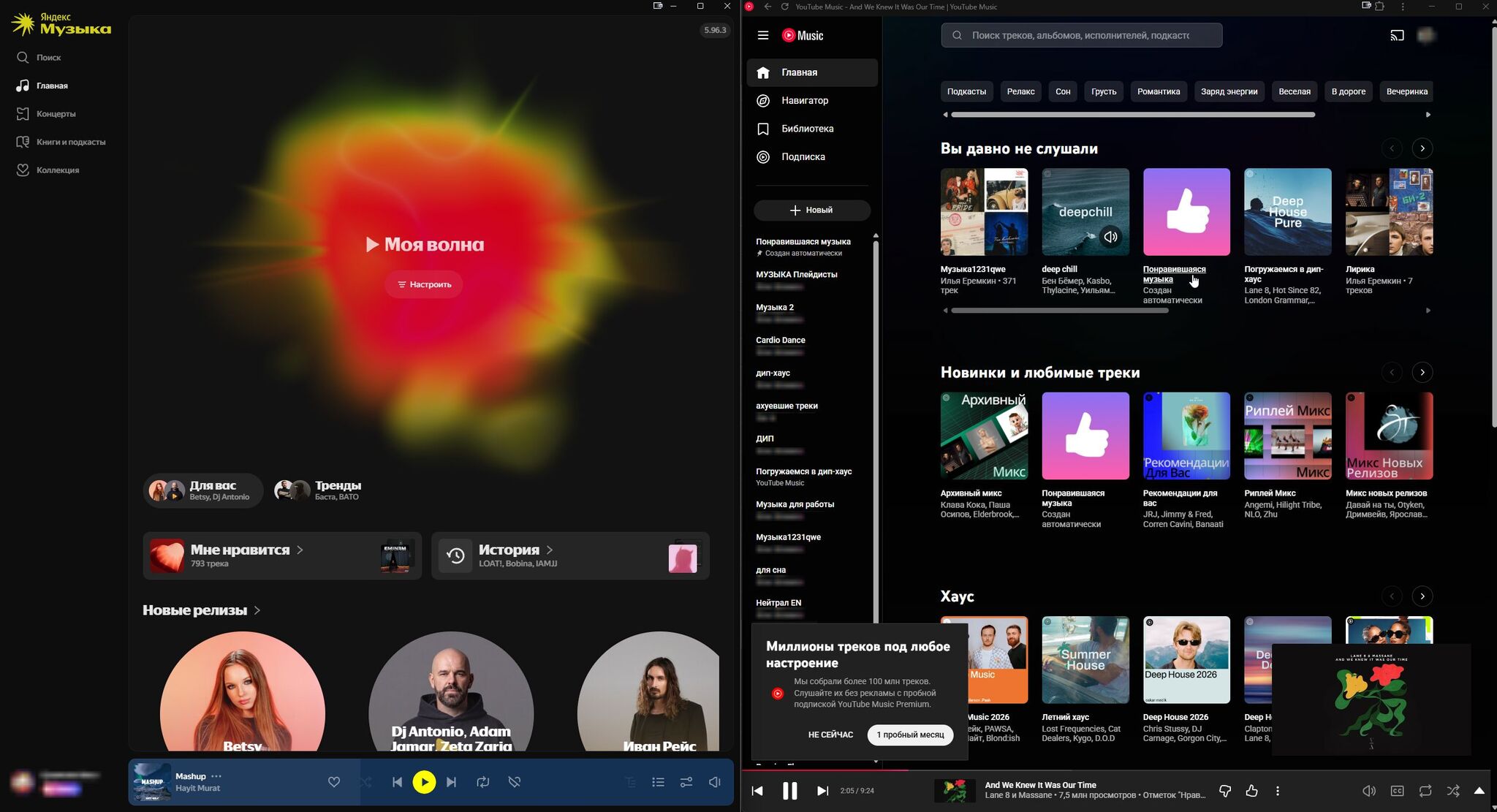
Task: Expand the Новые релизы section chevron
Action: (x=257, y=610)
